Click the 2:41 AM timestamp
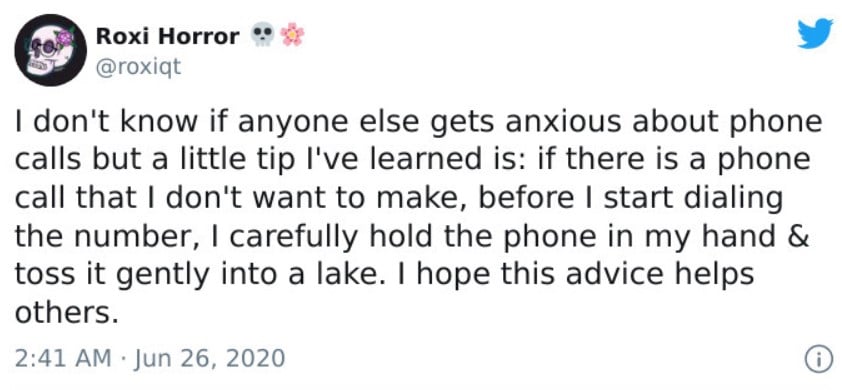842x390 pixels. 63,358
